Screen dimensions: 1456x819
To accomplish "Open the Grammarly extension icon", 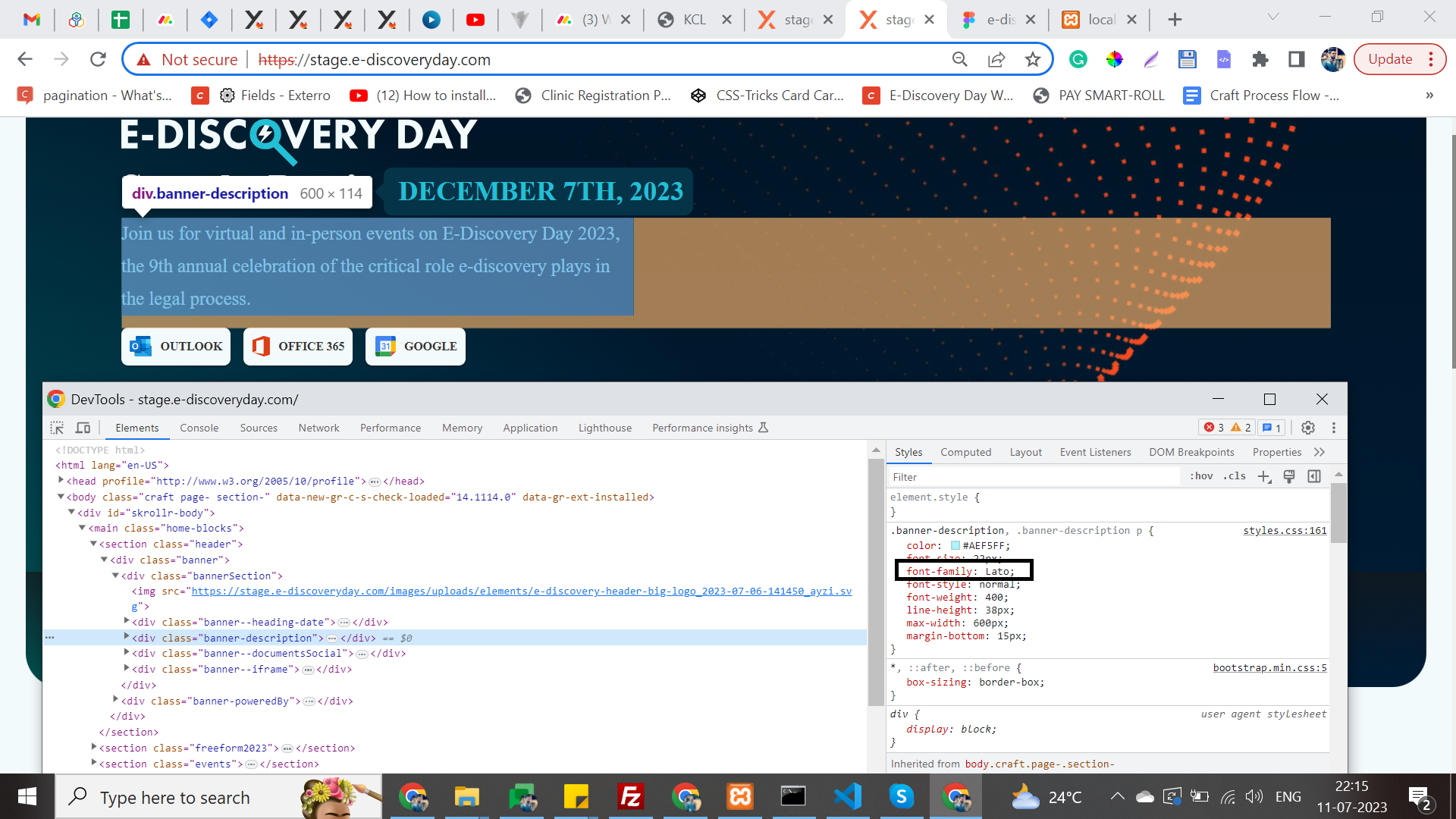I will click(1078, 59).
